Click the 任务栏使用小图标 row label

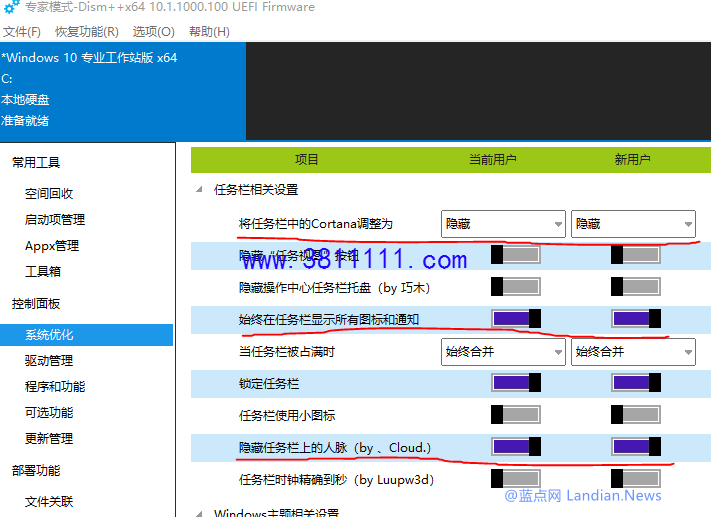[287, 415]
